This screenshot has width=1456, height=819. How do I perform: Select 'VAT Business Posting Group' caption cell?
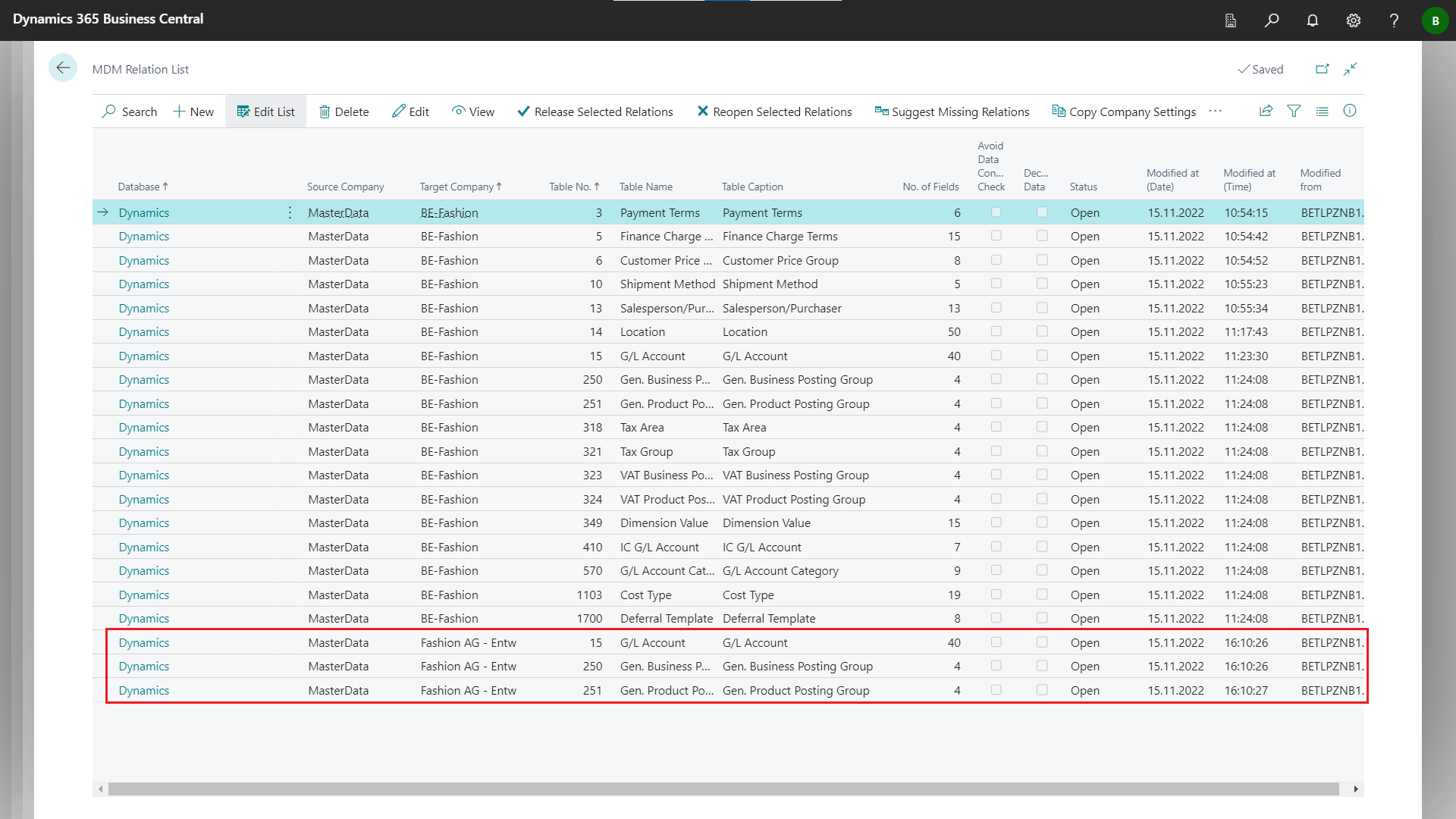[x=795, y=475]
